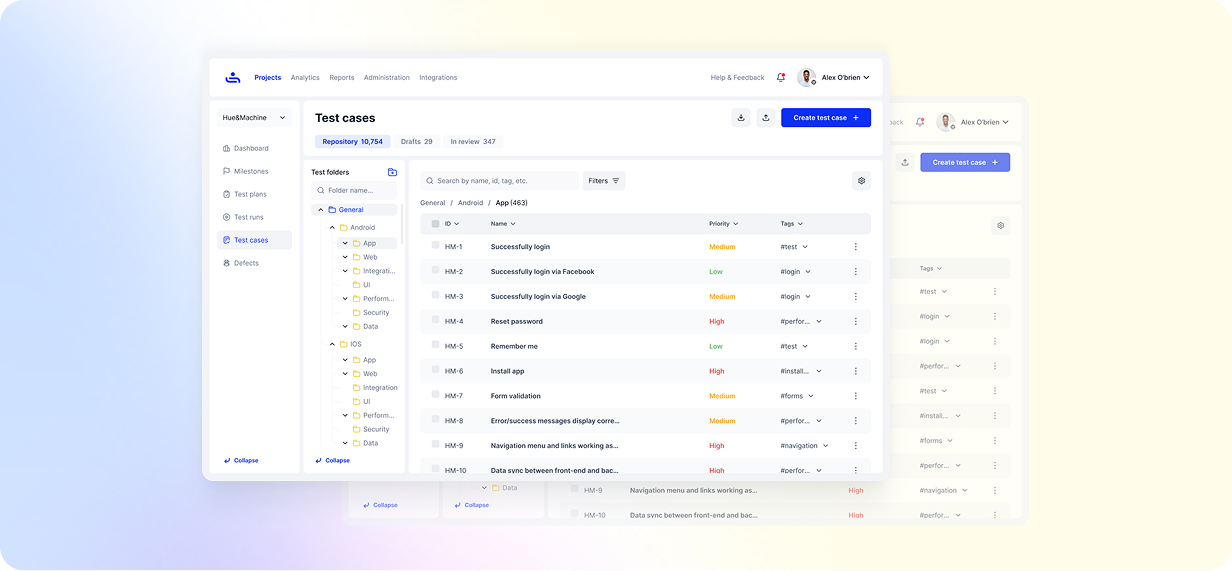The image size is (1232, 571).
Task: Switch to the Drafts 29 tab
Action: click(x=417, y=142)
